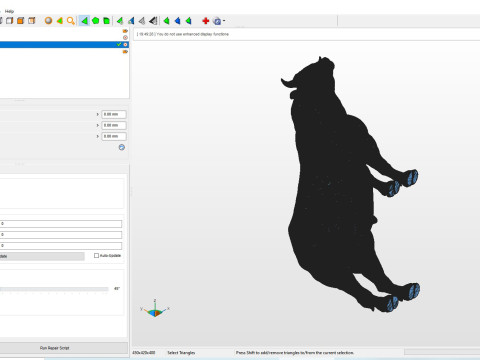Click the orange triangle icon beside the sphere

60,21
